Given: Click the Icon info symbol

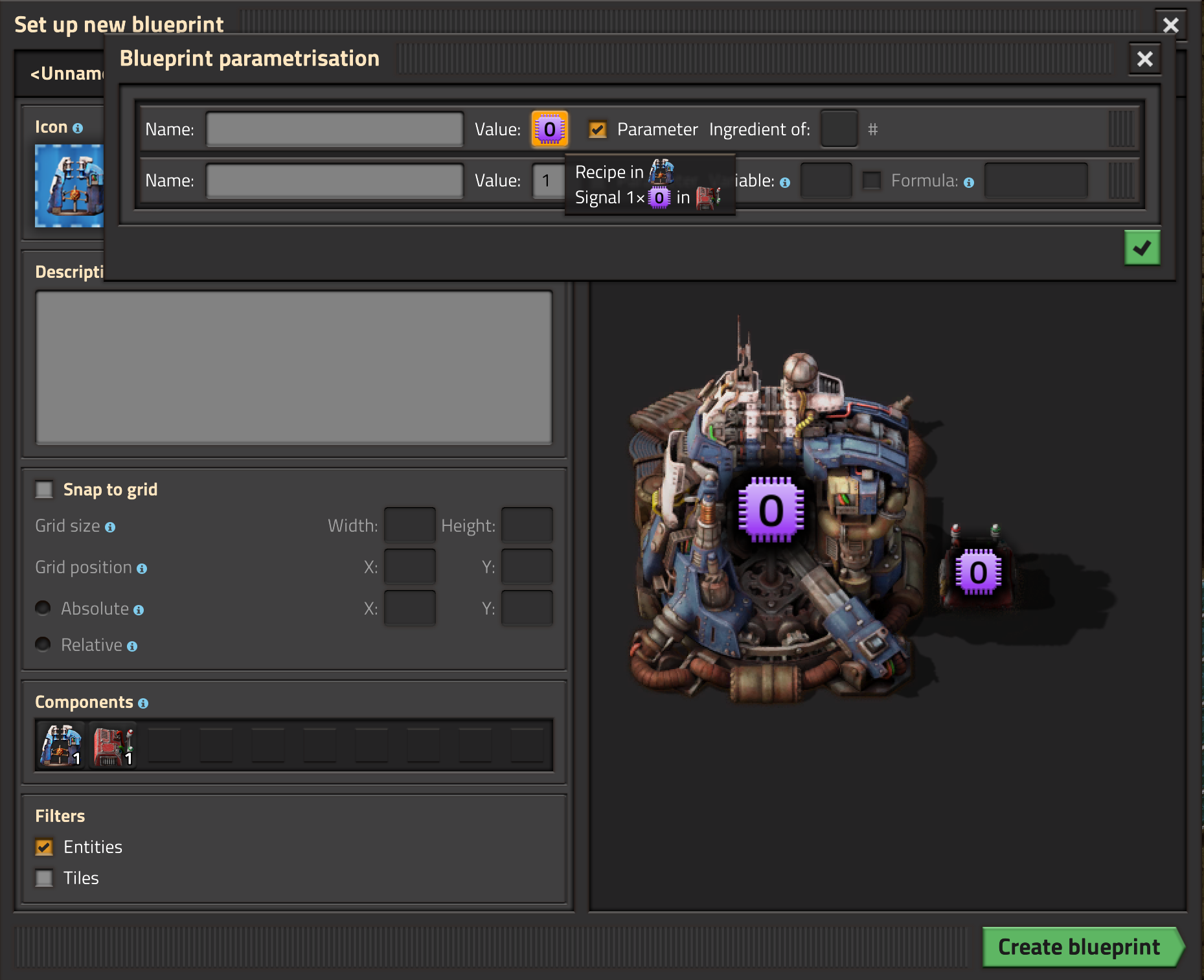Looking at the screenshot, I should pos(78,128).
